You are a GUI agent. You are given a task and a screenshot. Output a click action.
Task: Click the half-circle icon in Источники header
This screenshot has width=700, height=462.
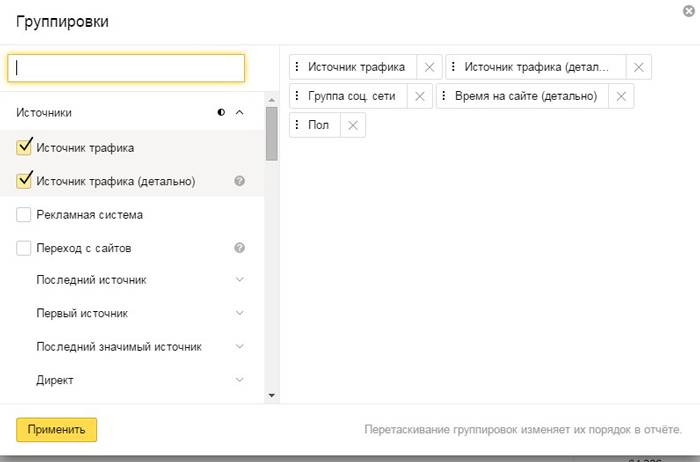point(221,113)
